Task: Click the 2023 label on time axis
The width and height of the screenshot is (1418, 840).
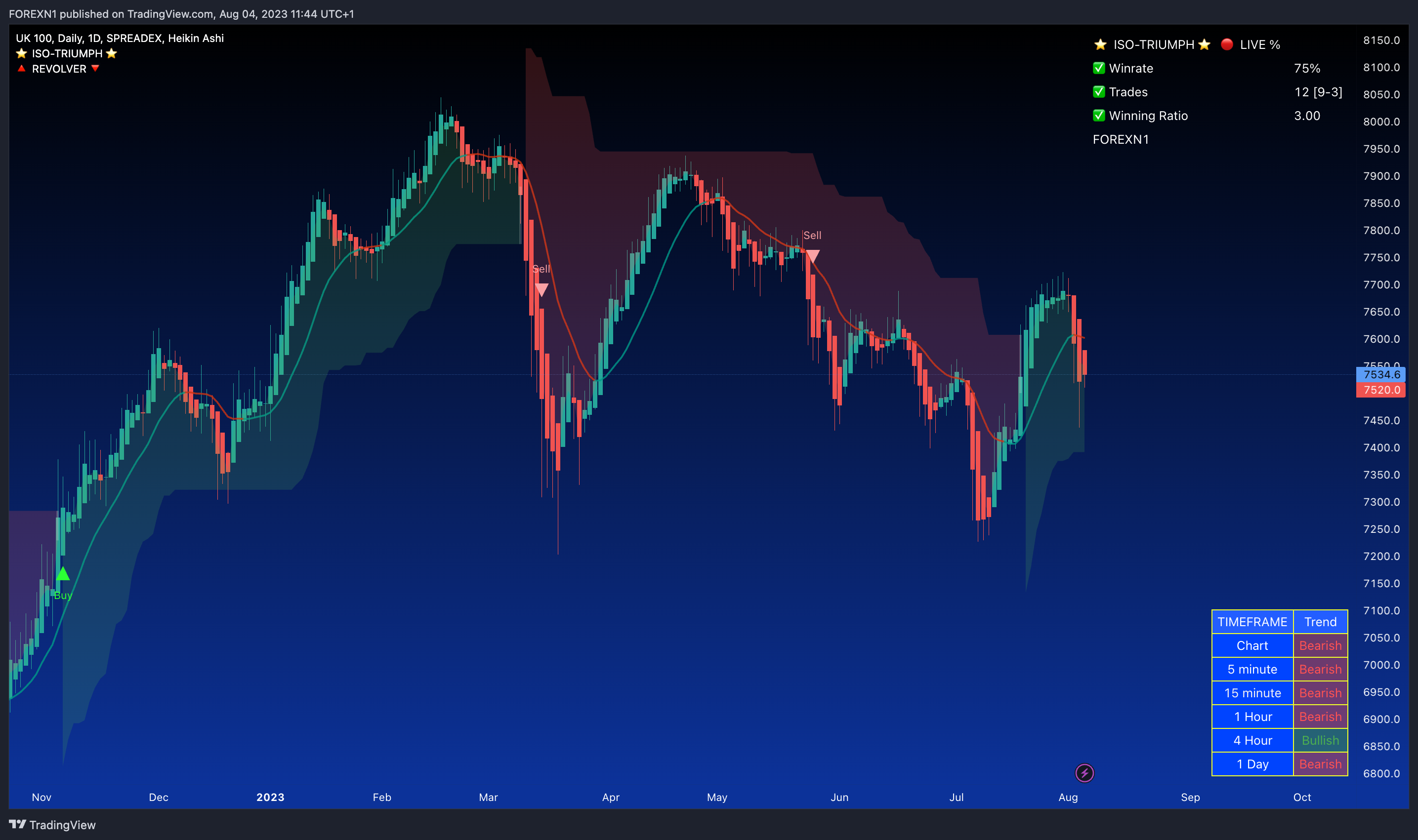Action: pyautogui.click(x=270, y=797)
